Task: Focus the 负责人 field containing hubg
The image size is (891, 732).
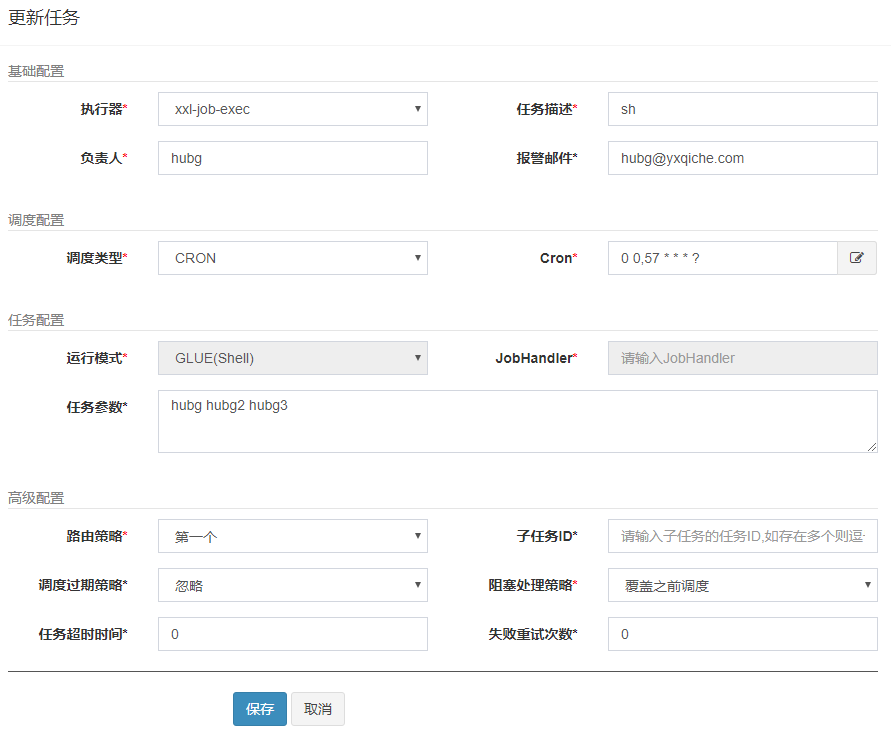Action: tap(293, 158)
